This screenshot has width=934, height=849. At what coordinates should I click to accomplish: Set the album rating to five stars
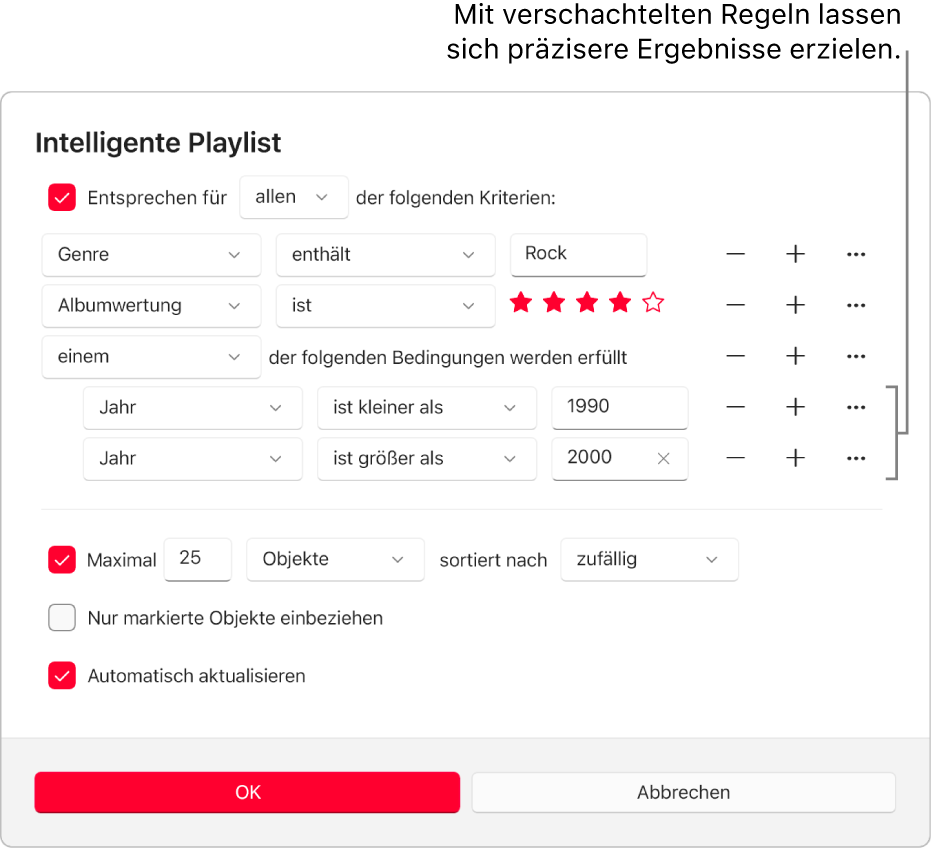click(x=653, y=302)
